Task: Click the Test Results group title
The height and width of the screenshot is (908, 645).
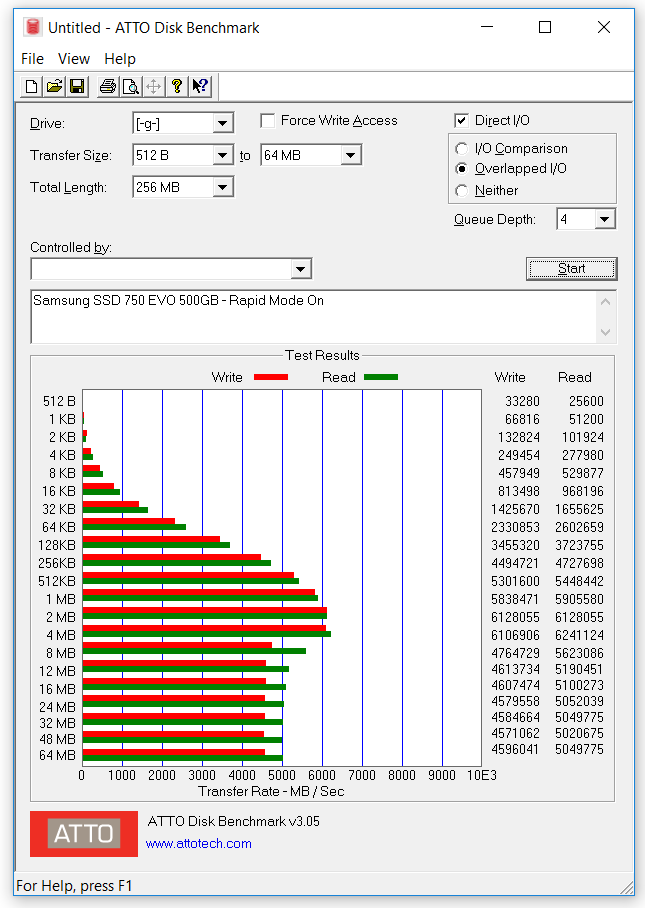Action: tap(322, 356)
